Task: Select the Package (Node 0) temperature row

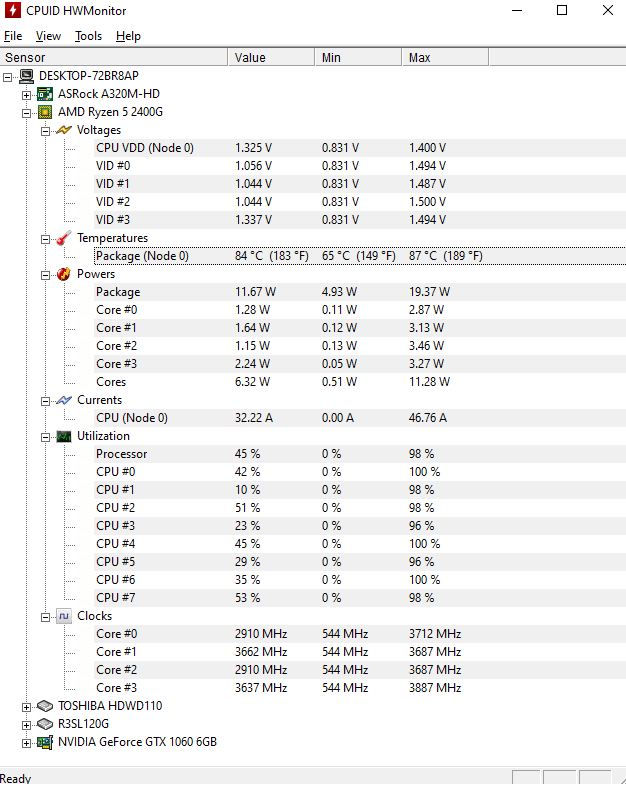Action: pyautogui.click(x=360, y=256)
